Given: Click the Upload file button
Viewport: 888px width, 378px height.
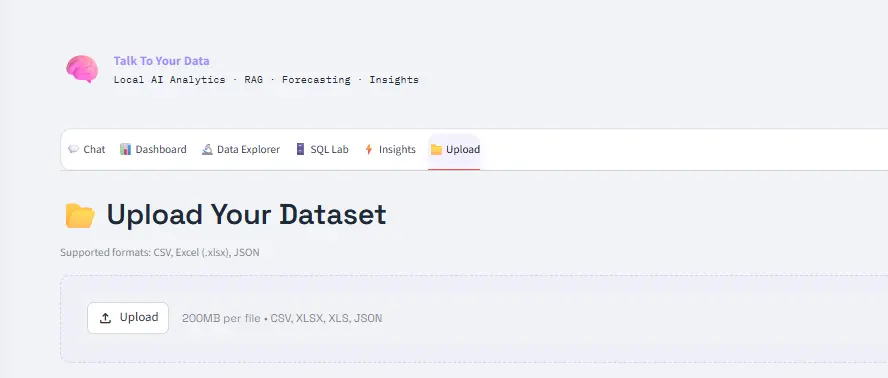Looking at the screenshot, I should tap(128, 318).
